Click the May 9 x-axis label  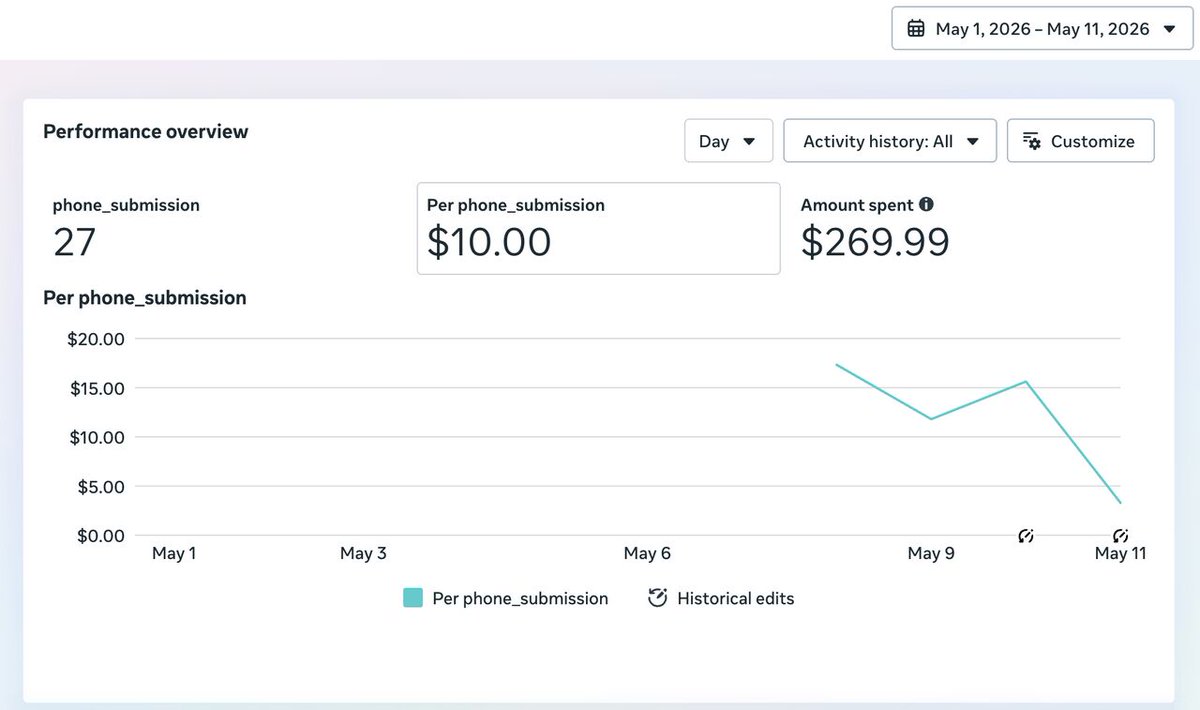(x=931, y=553)
